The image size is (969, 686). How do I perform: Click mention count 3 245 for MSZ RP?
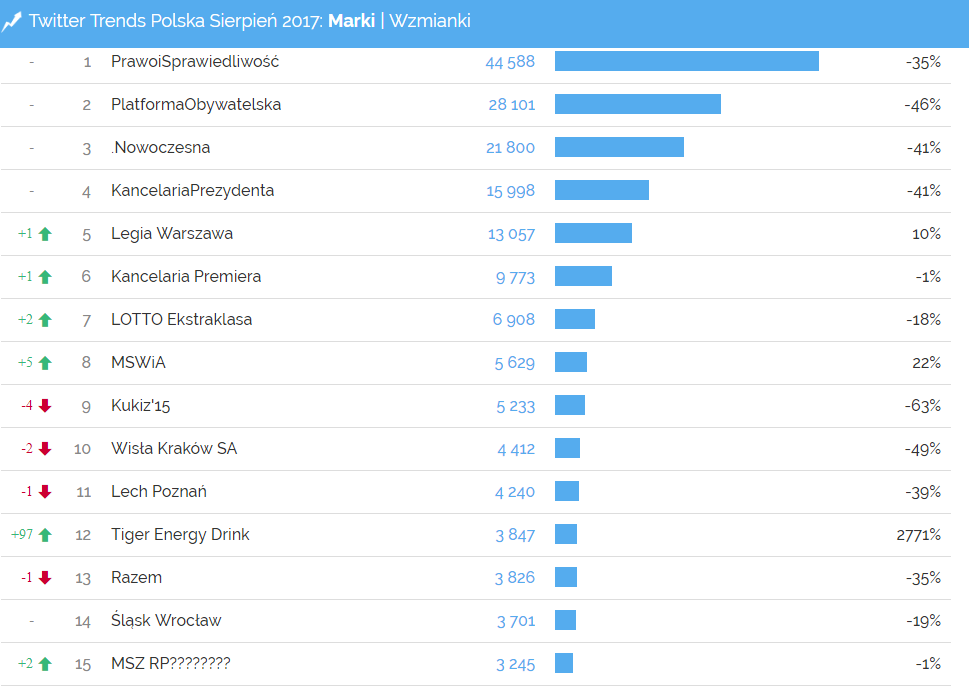point(515,664)
